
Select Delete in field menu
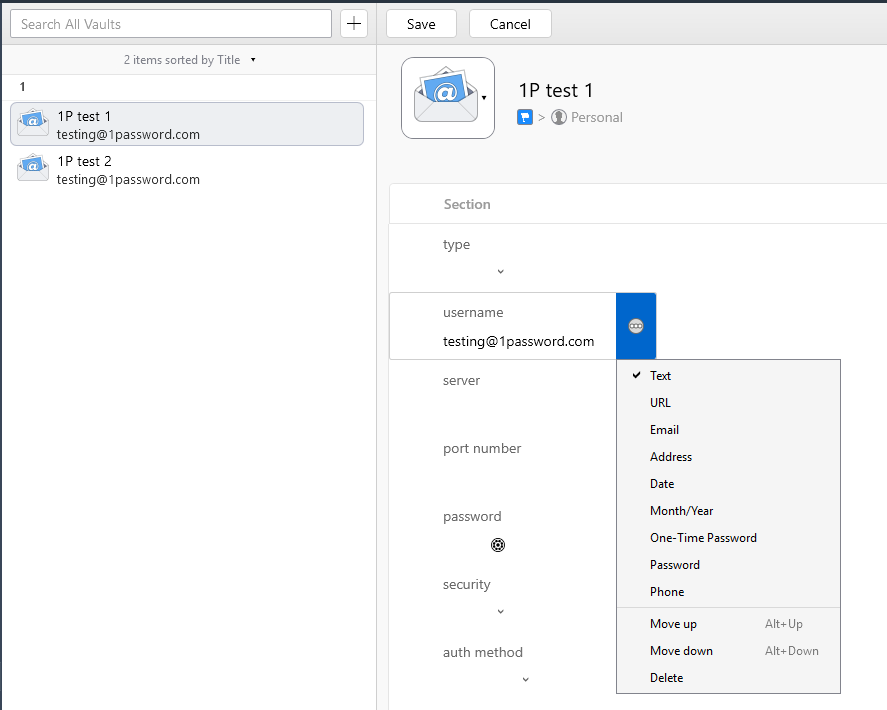pos(728,678)
